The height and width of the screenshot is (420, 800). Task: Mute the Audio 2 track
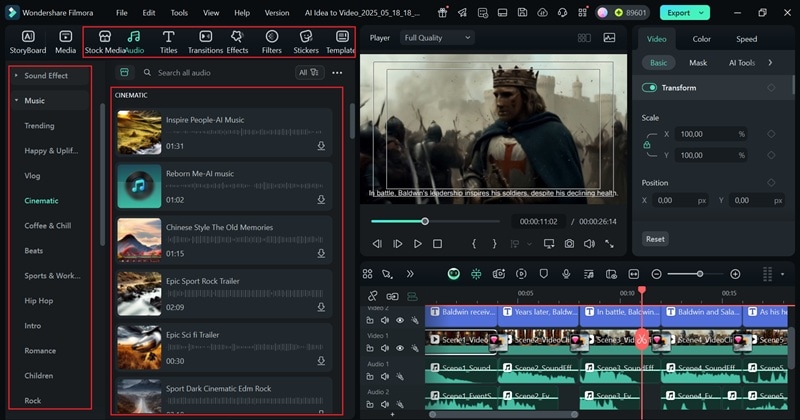click(385, 404)
